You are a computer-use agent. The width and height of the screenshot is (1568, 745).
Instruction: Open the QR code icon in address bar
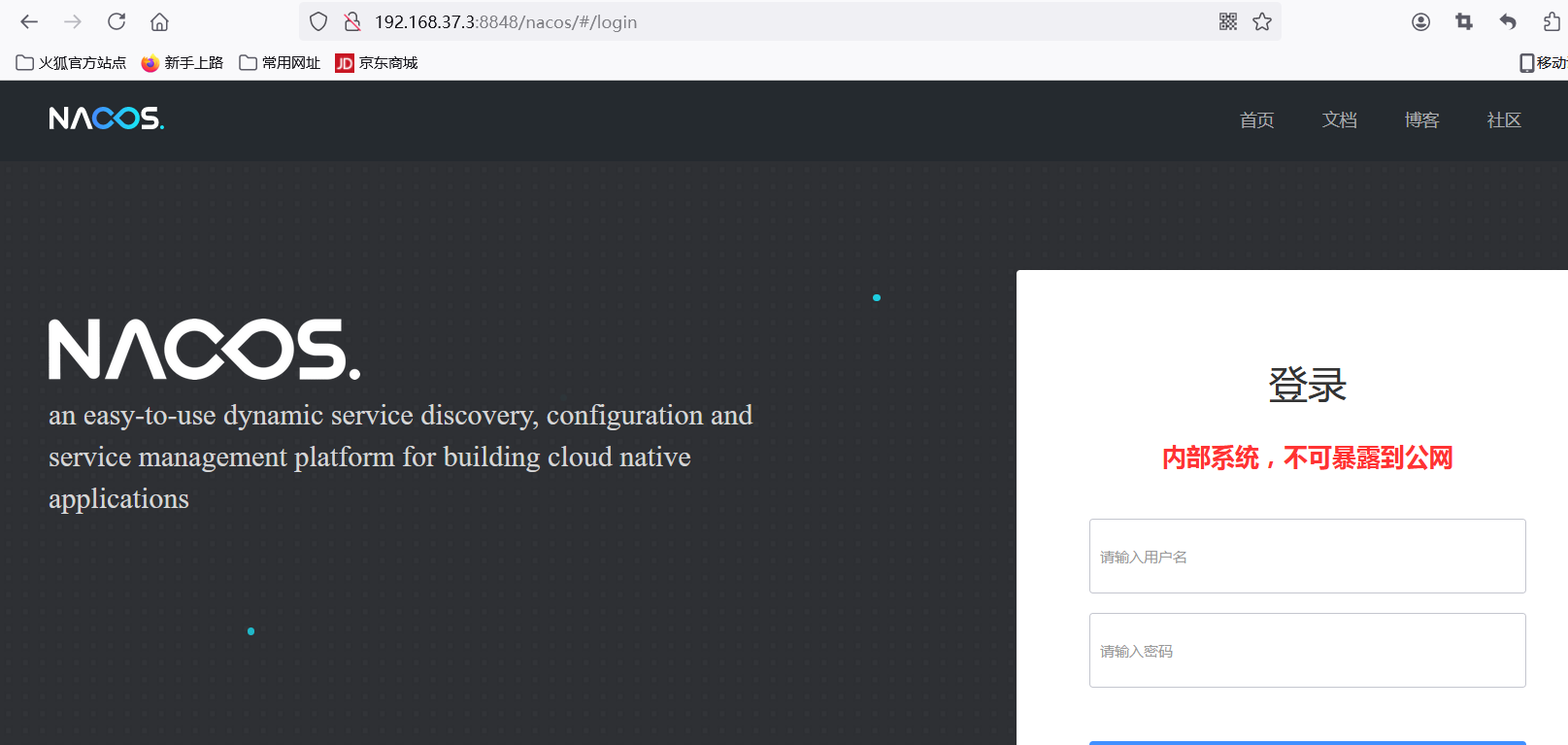tap(1228, 21)
